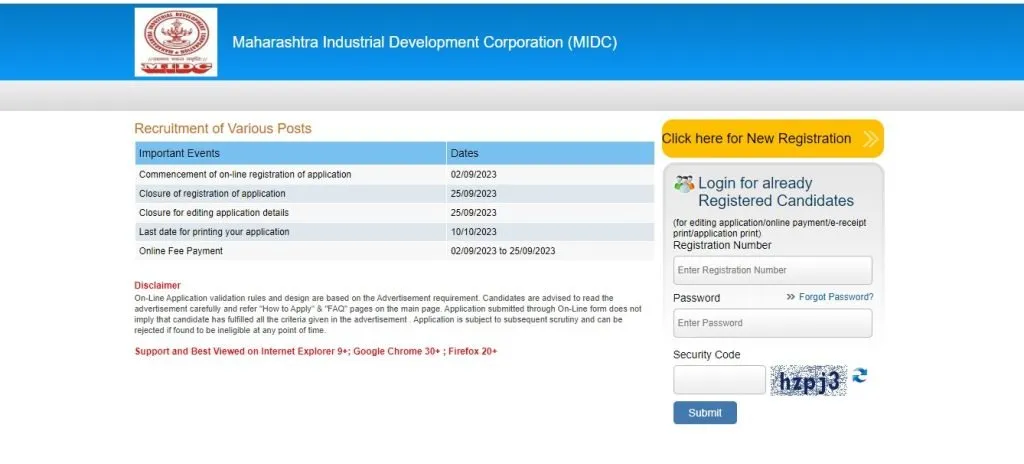The image size is (1024, 464).
Task: Select Last date for printing your application
Action: click(x=214, y=231)
